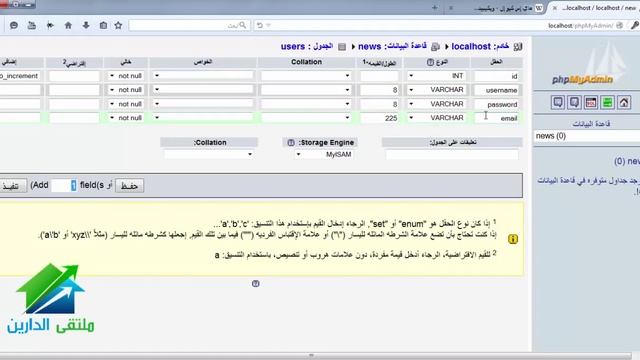Click the globe site-identity icon in the address bar
The height and width of the screenshot is (360, 640).
620,25
